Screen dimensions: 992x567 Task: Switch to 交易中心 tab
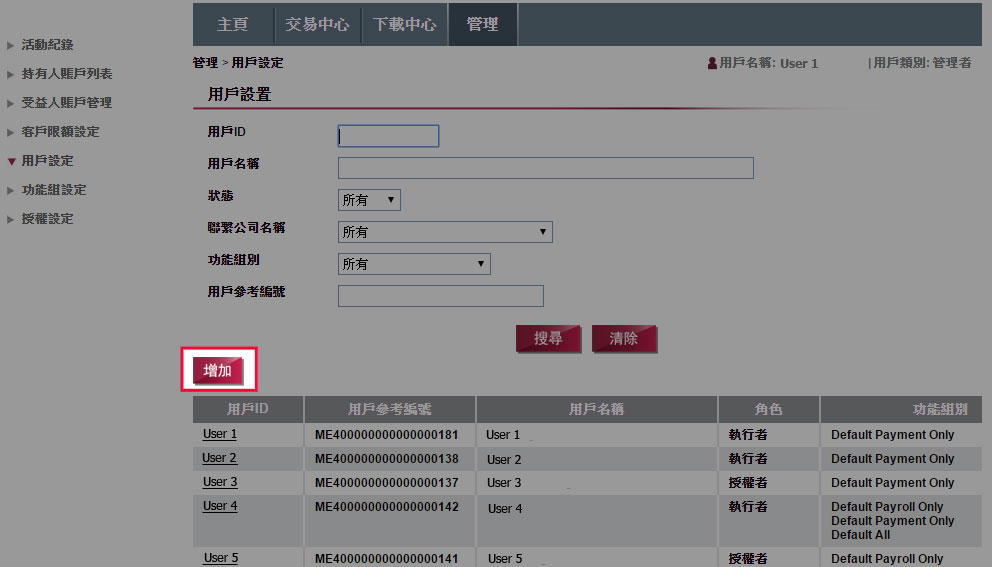pos(317,25)
